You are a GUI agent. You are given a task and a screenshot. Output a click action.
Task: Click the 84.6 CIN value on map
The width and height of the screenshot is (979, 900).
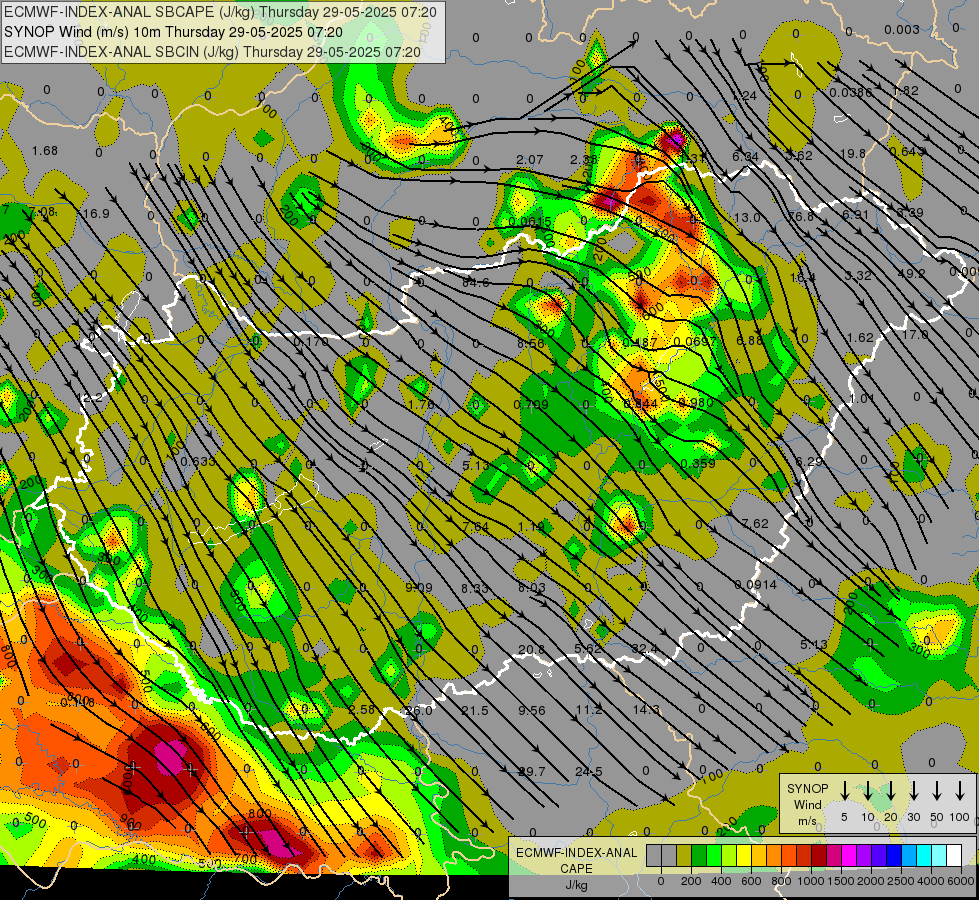pyautogui.click(x=476, y=283)
